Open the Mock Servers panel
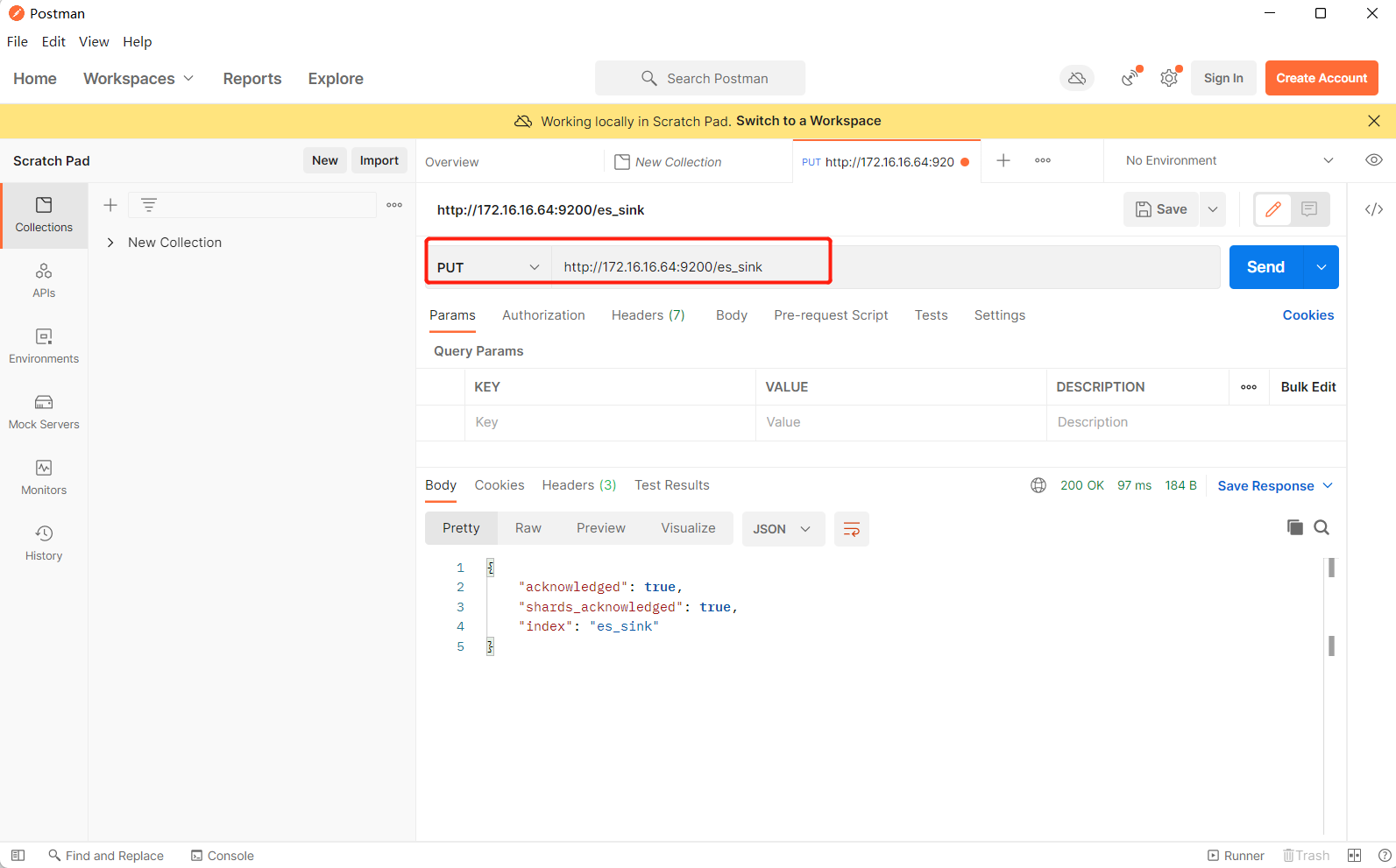This screenshot has width=1396, height=868. pyautogui.click(x=44, y=413)
